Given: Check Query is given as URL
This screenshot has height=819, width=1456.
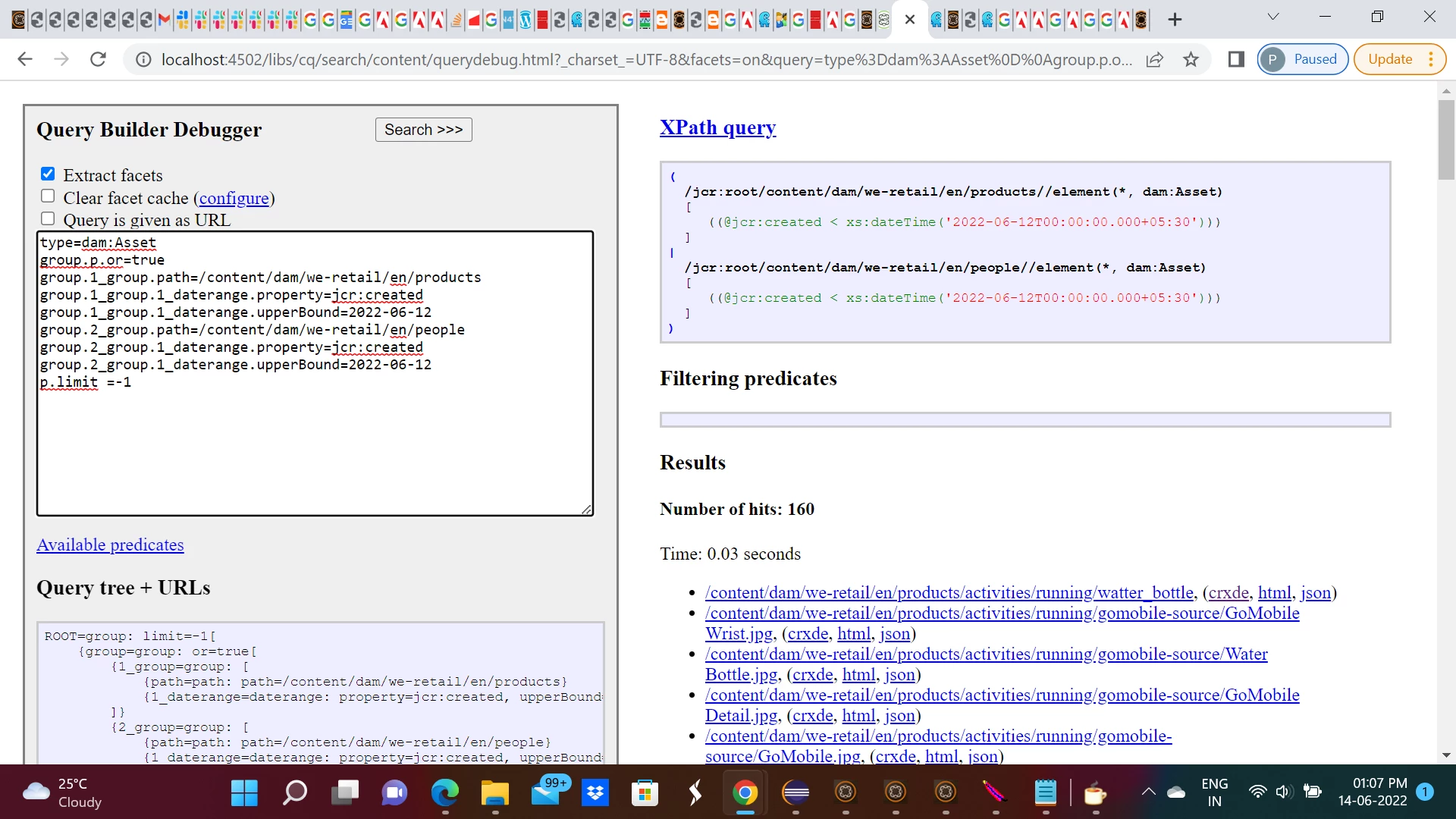Looking at the screenshot, I should point(48,219).
